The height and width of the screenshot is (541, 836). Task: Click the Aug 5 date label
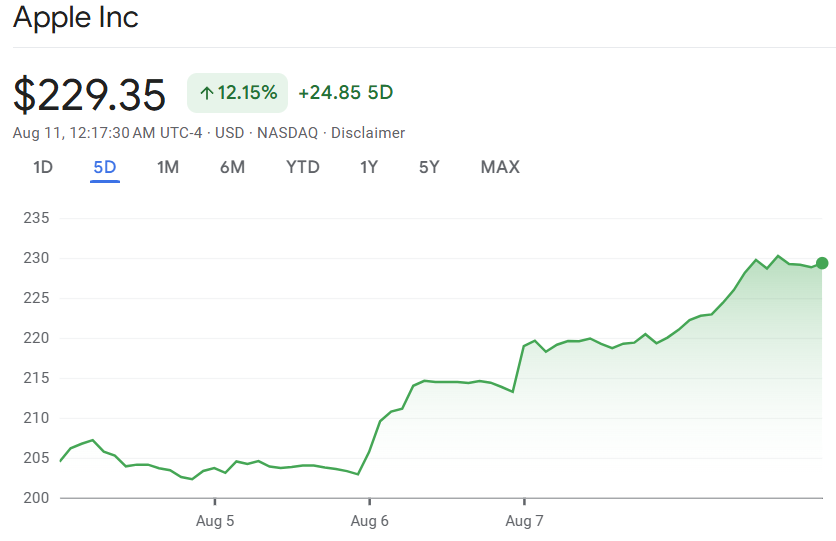[215, 521]
